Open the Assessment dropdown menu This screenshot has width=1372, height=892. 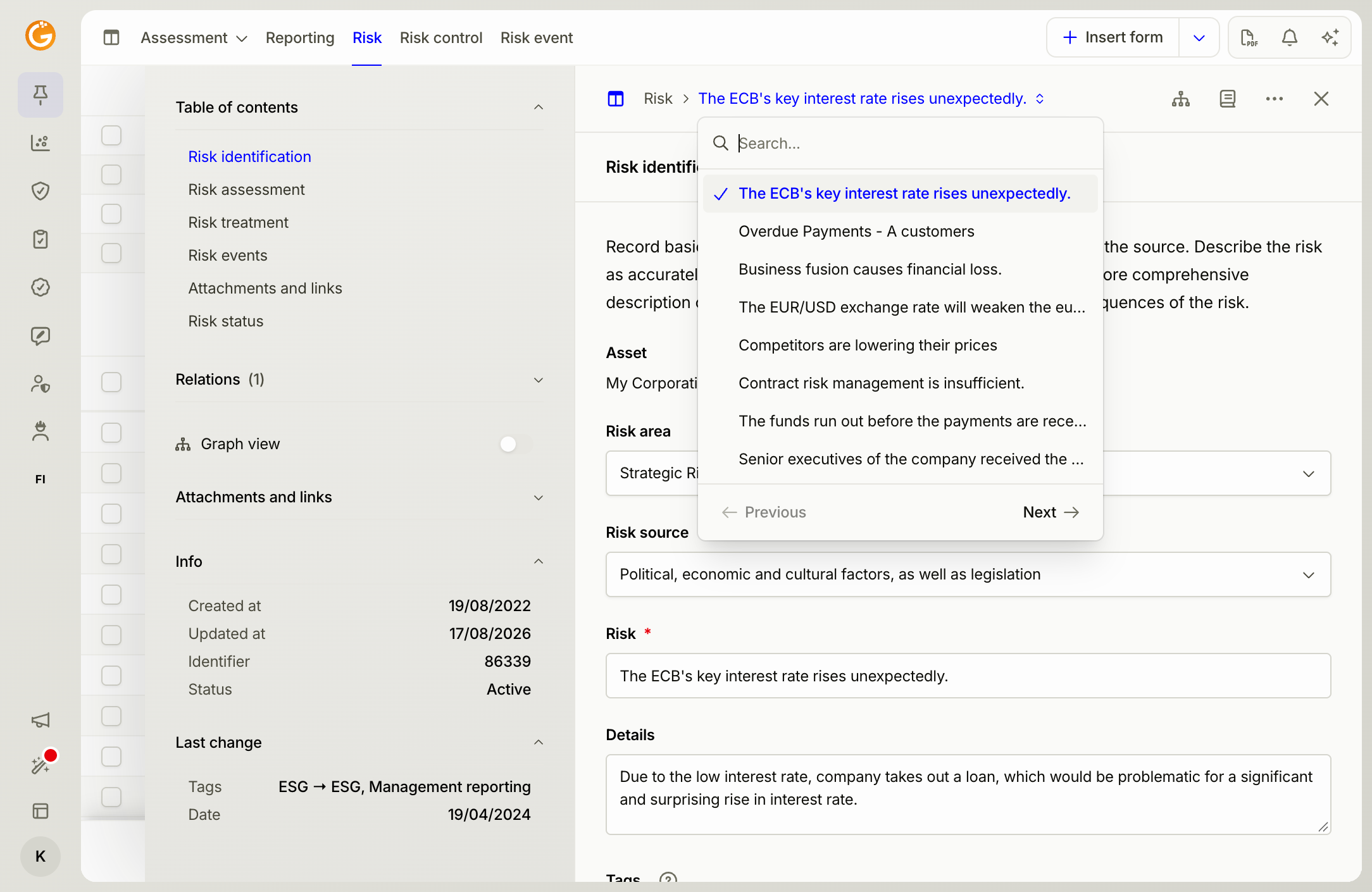(194, 38)
